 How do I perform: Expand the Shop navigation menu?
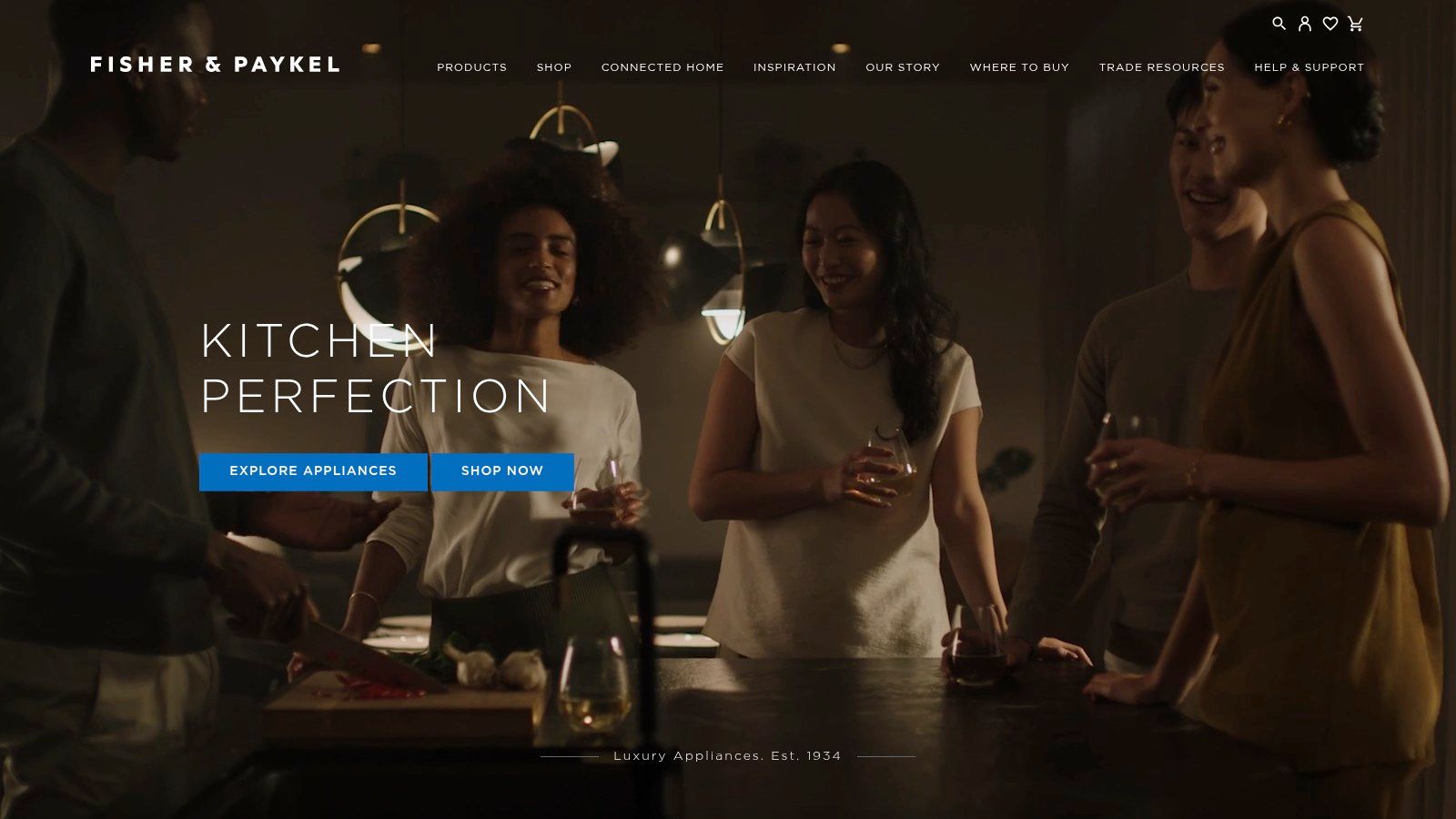(554, 67)
